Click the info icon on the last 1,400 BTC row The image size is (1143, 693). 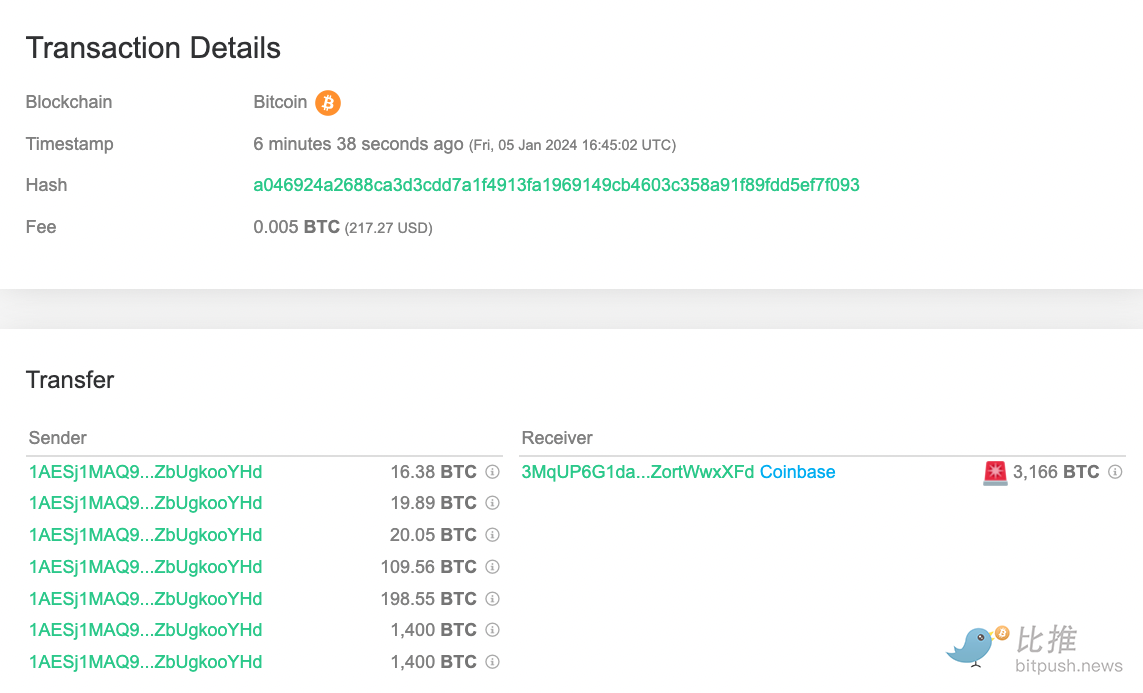click(492, 662)
